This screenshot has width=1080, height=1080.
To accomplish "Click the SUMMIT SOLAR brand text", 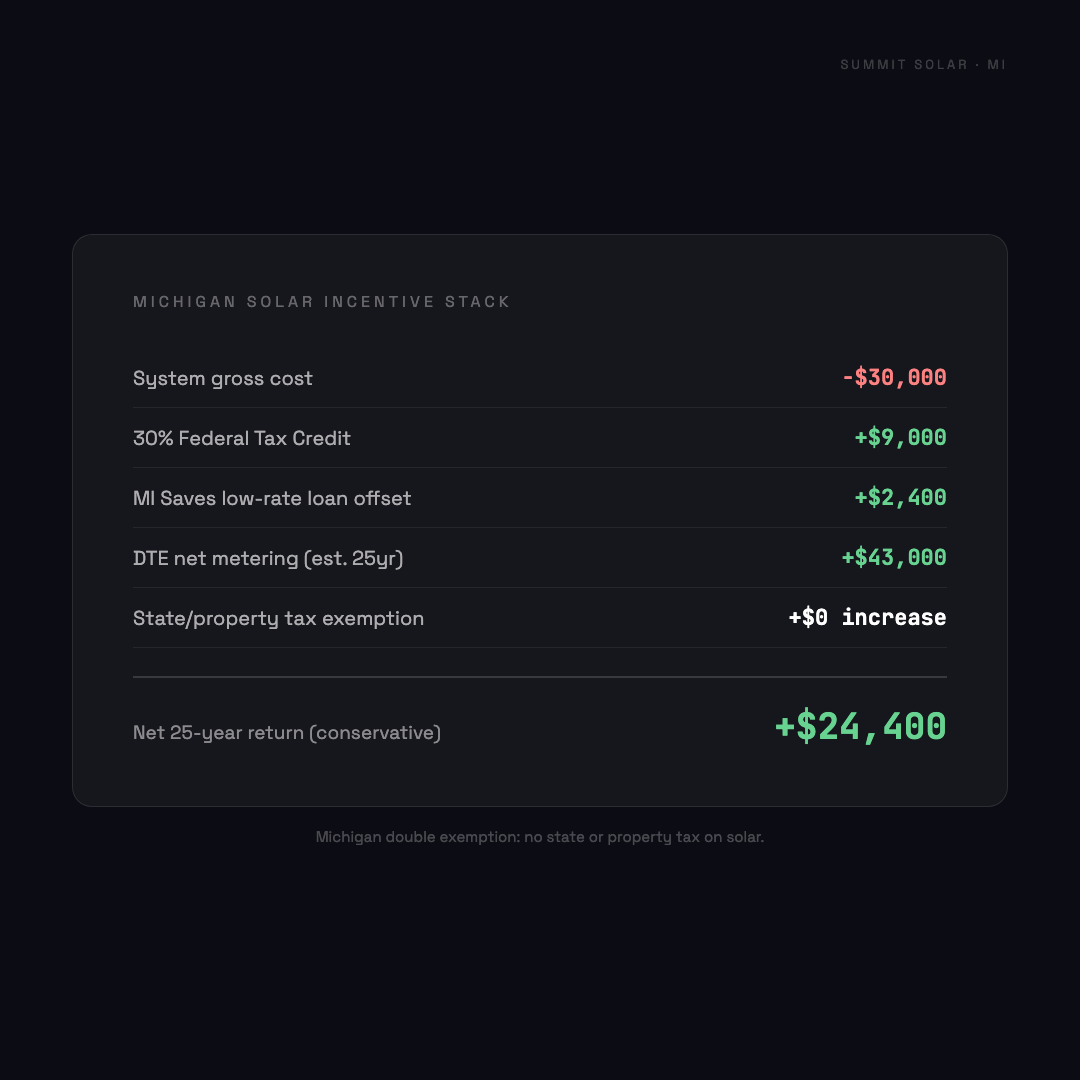I will [904, 65].
